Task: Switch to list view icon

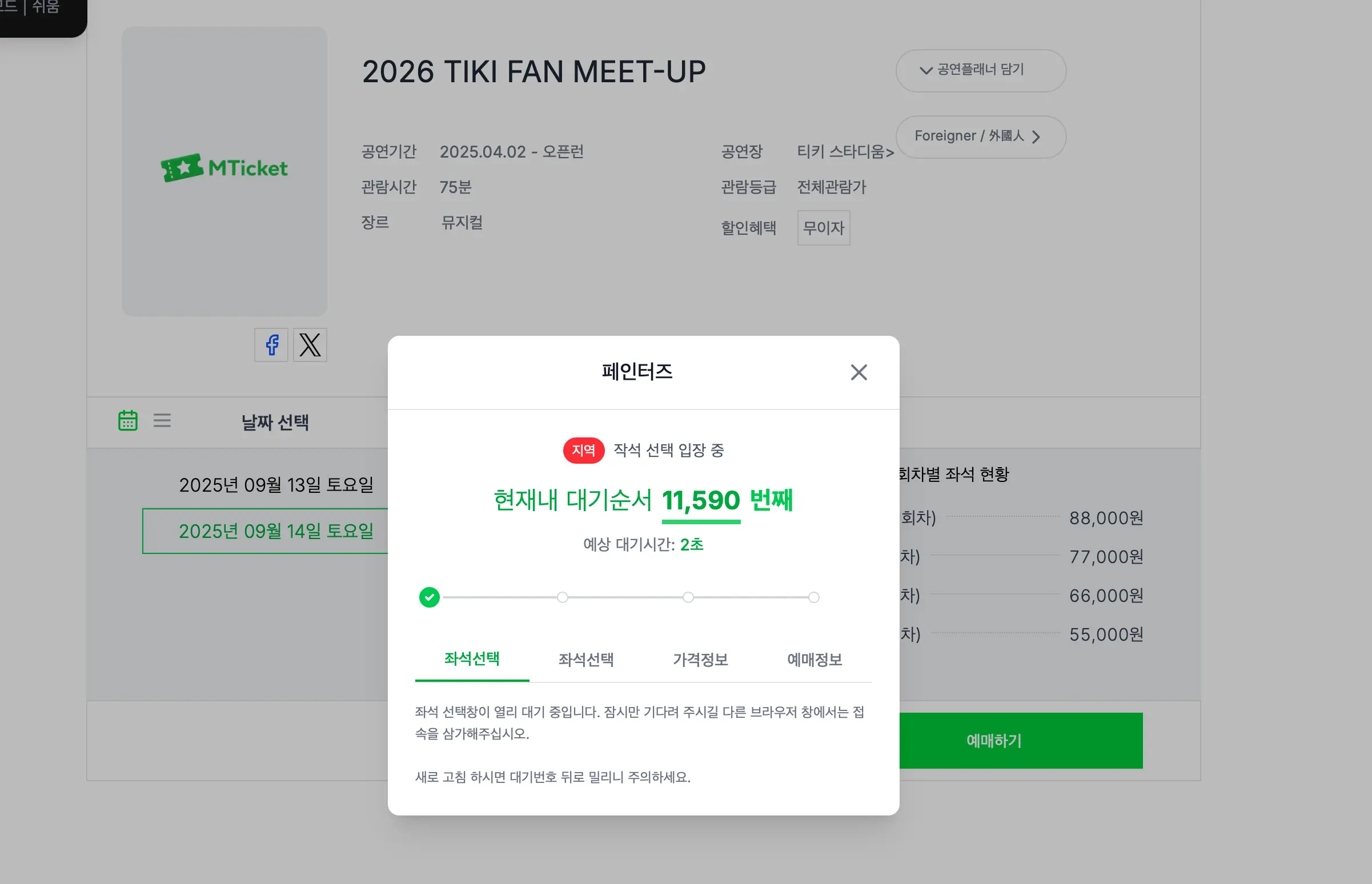Action: click(162, 421)
